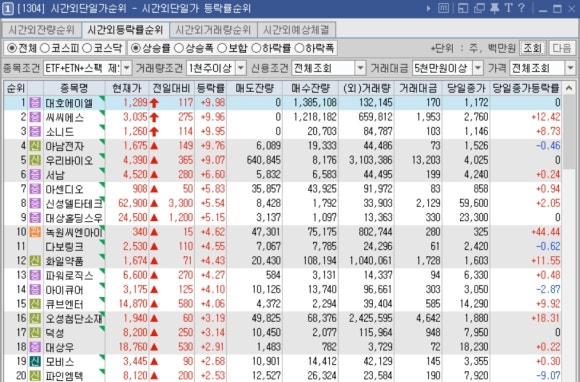Click the dark green badge icon beside 모비스
The height and width of the screenshot is (382, 580).
click(x=35, y=361)
